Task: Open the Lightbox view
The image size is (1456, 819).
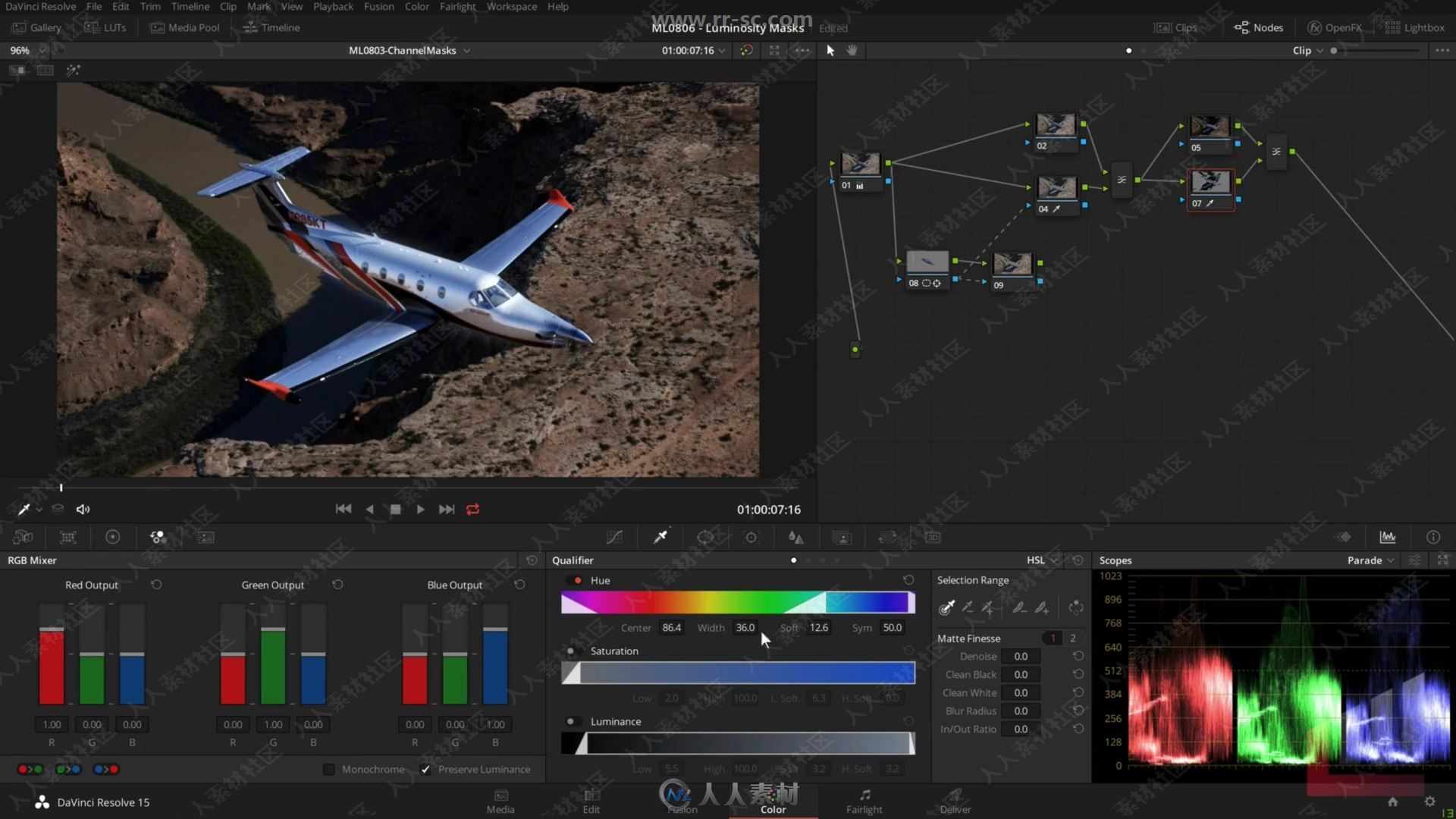Action: point(1415,27)
